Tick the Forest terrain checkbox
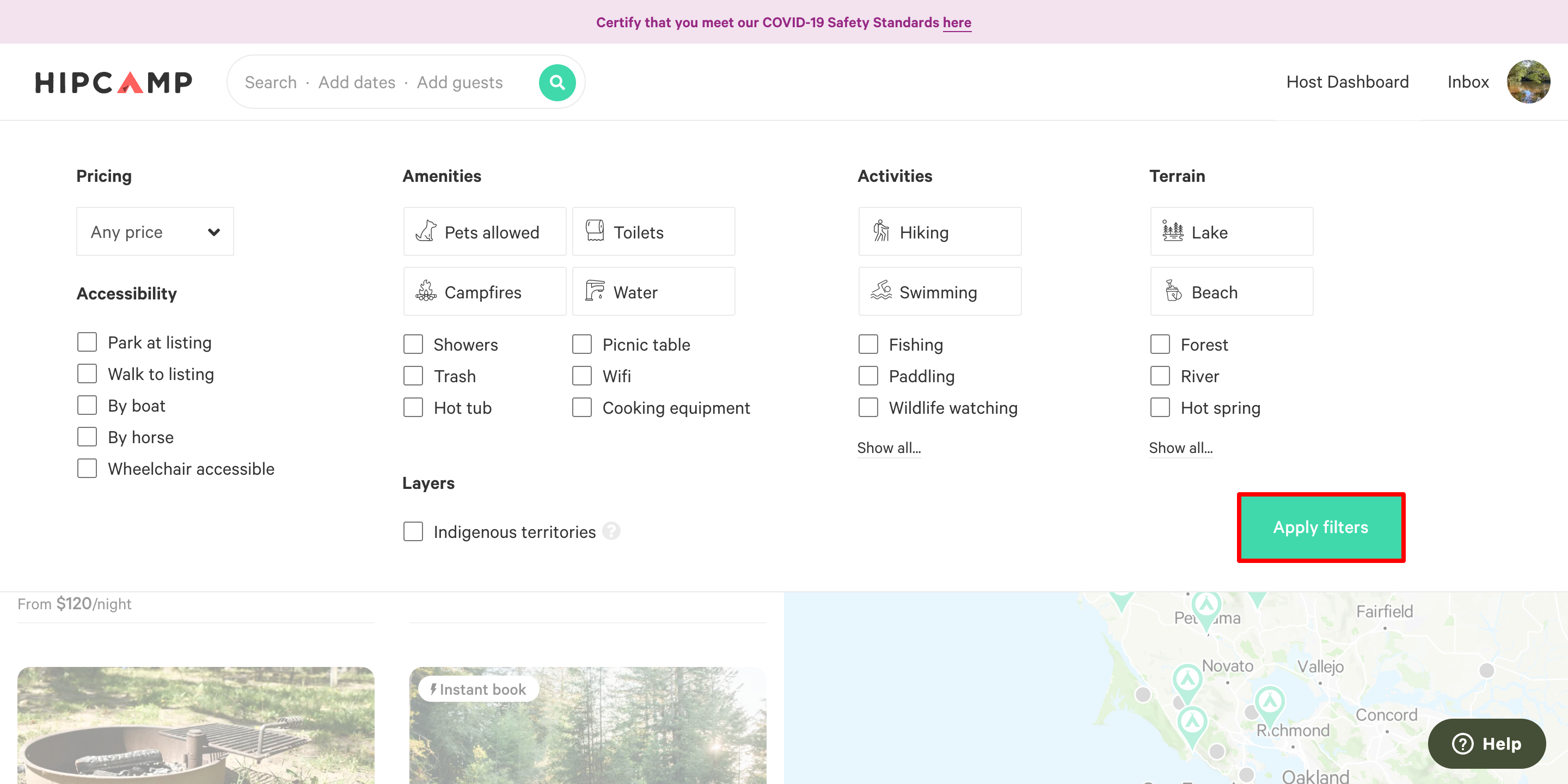1568x784 pixels. click(1160, 345)
